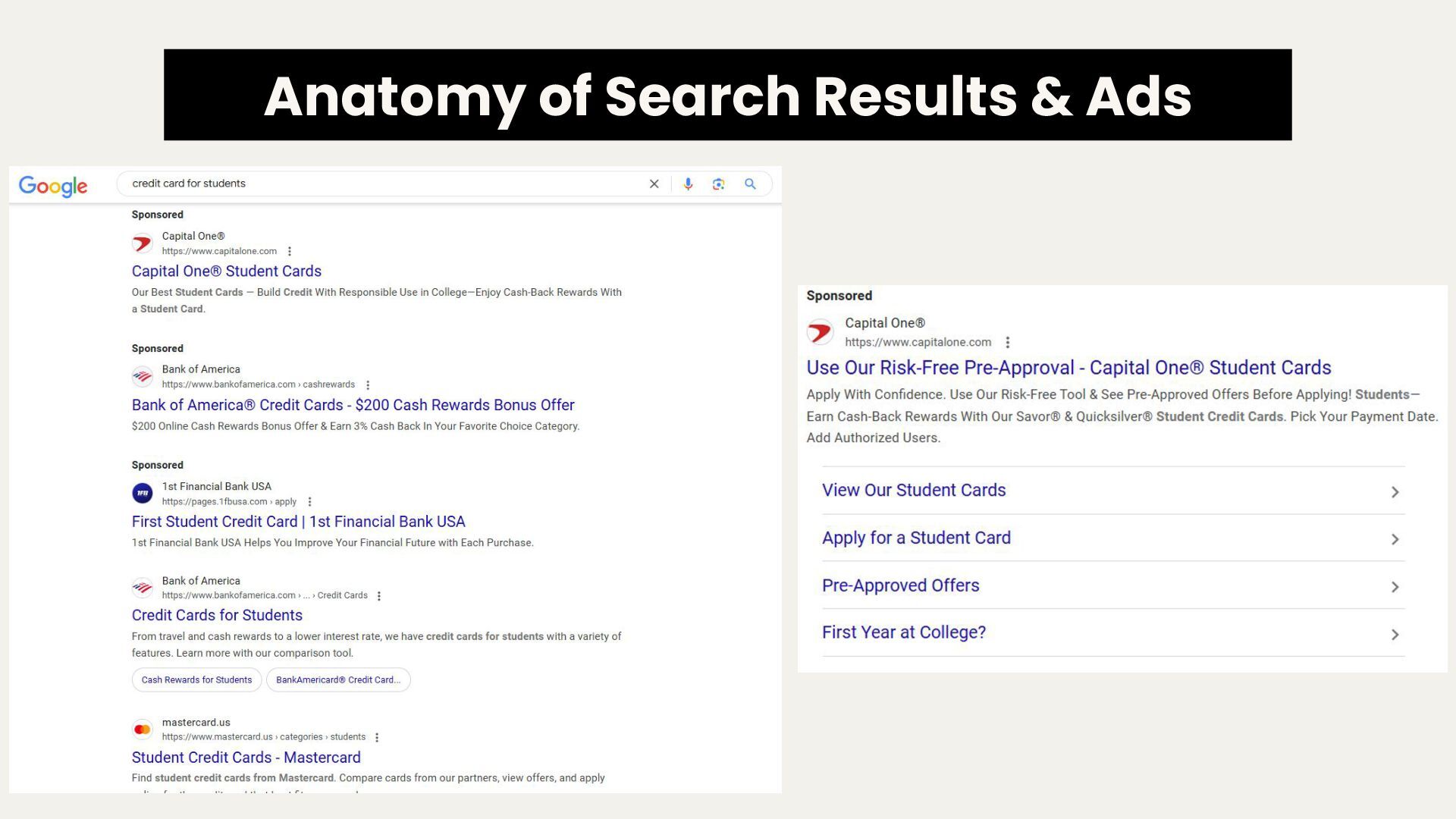Select the BankAmericard Credit Card chip
This screenshot has width=1456, height=819.
coord(338,680)
